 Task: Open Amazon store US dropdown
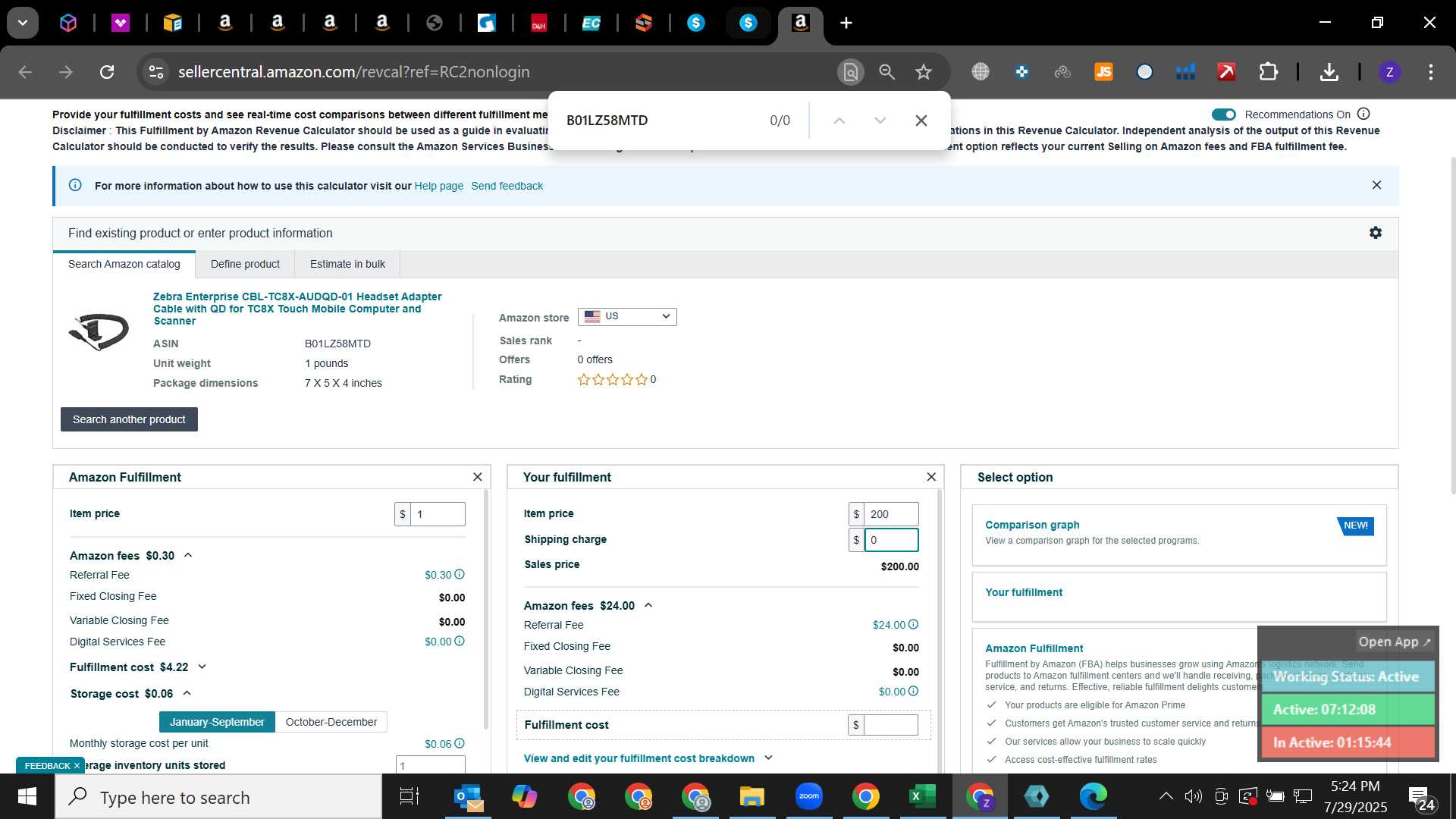[627, 316]
